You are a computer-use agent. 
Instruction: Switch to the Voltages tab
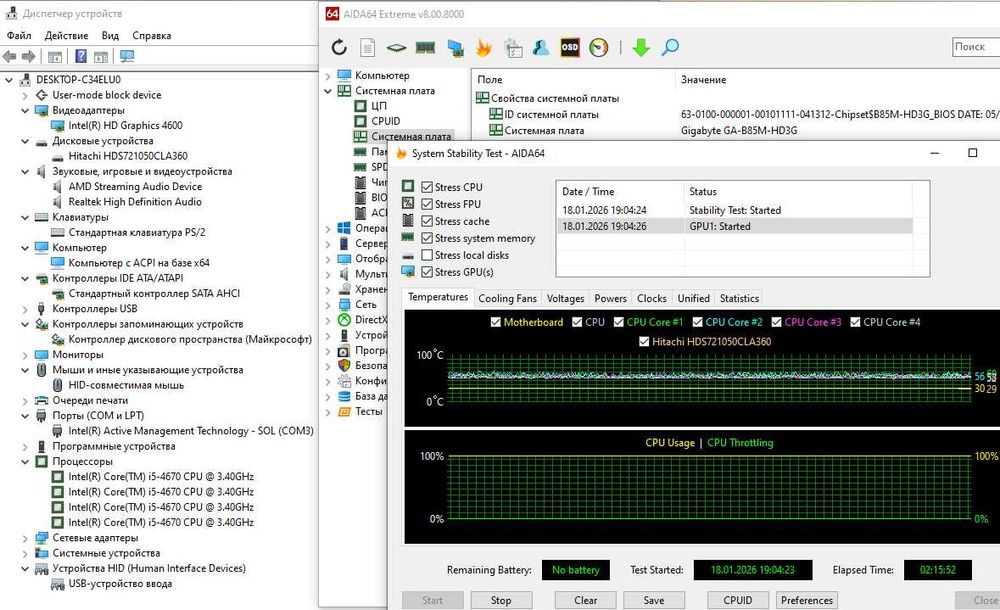click(x=565, y=299)
